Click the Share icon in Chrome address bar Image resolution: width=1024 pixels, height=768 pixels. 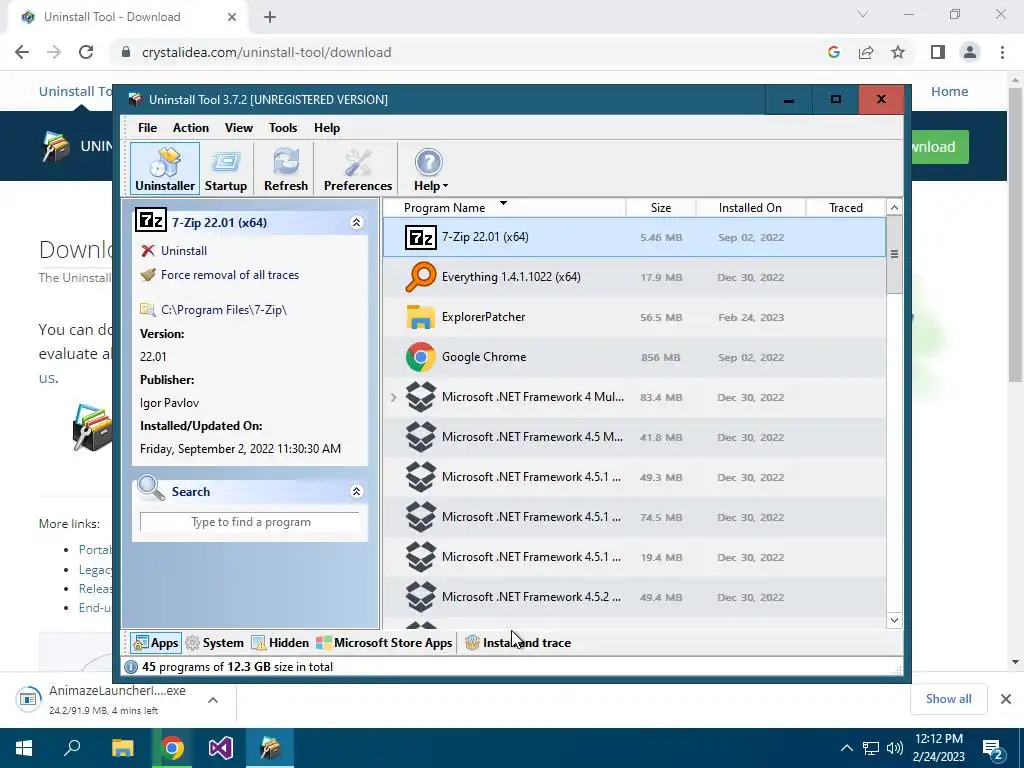[x=866, y=52]
